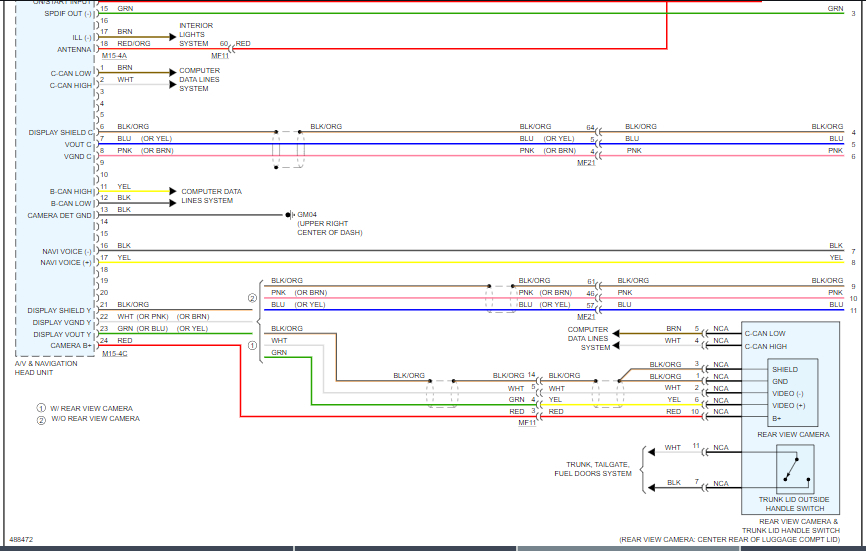Viewport: 866px width, 551px height.
Task: Click the W/ Rear View Camera legend entry
Action: point(85,409)
